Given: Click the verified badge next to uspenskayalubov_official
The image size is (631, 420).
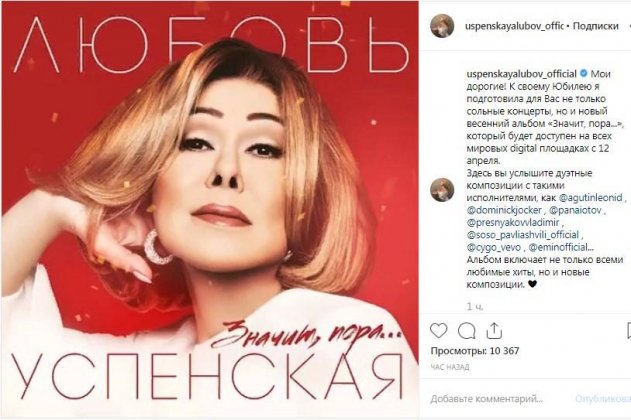Looking at the screenshot, I should click(x=583, y=74).
